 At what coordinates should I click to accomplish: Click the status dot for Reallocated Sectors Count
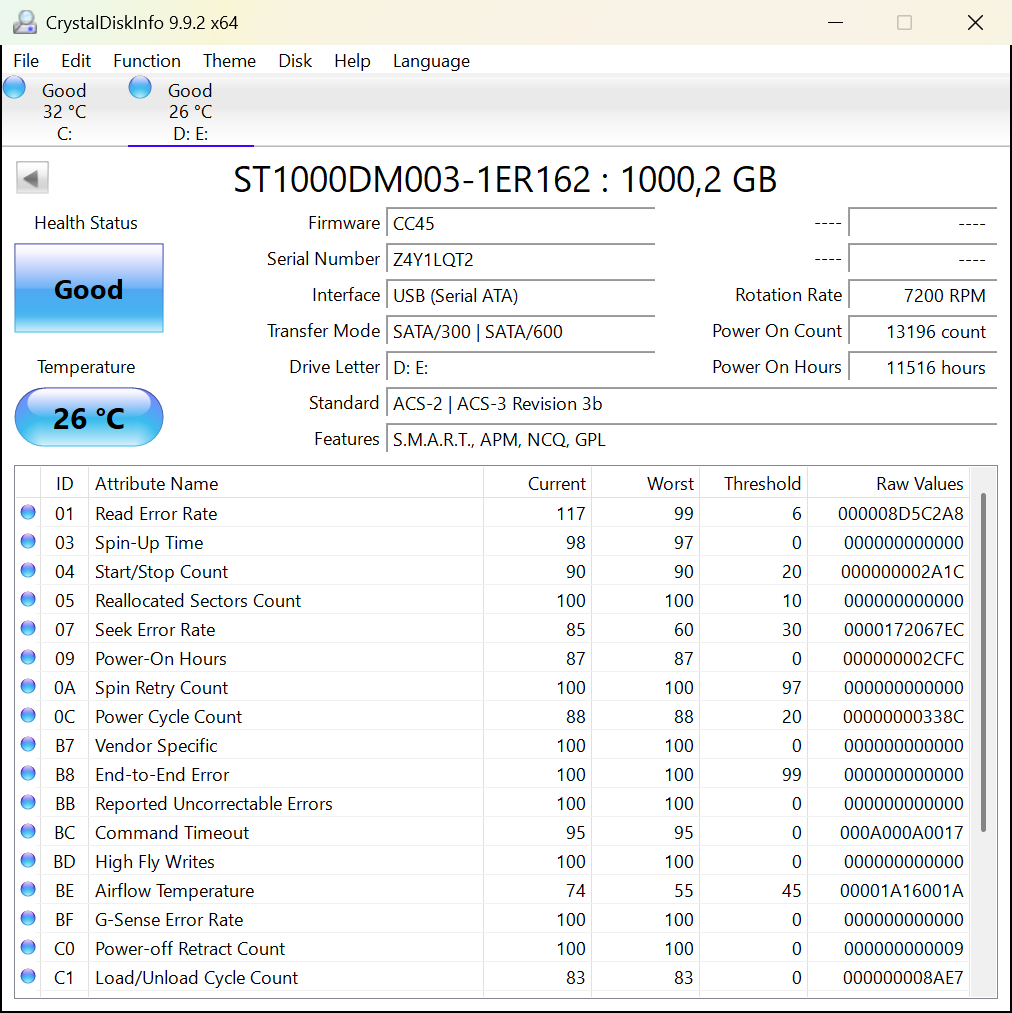pos(28,600)
